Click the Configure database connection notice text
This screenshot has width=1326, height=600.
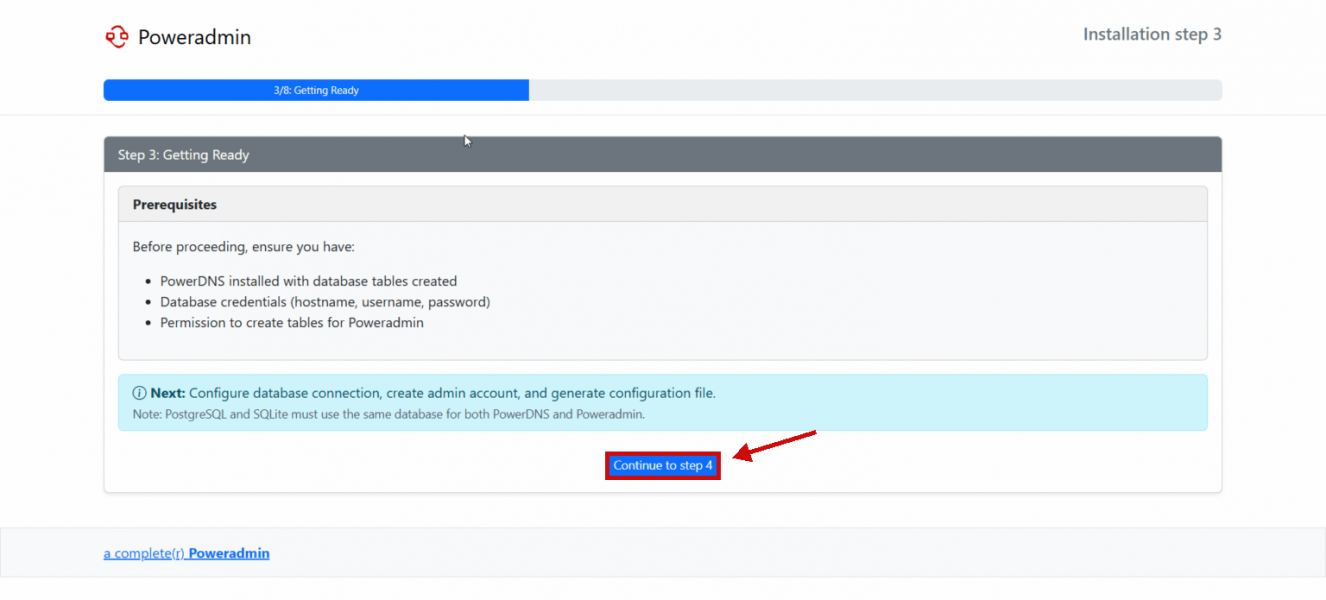point(452,393)
